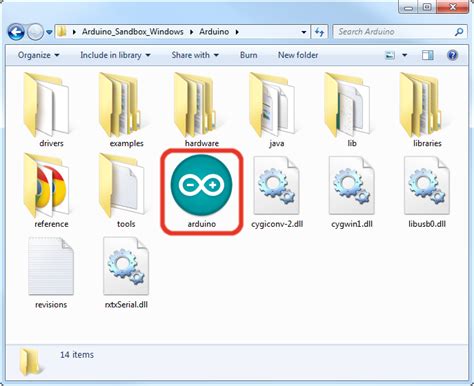
Task: Expand the arrow after Arduino breadcrumb
Action: click(237, 32)
